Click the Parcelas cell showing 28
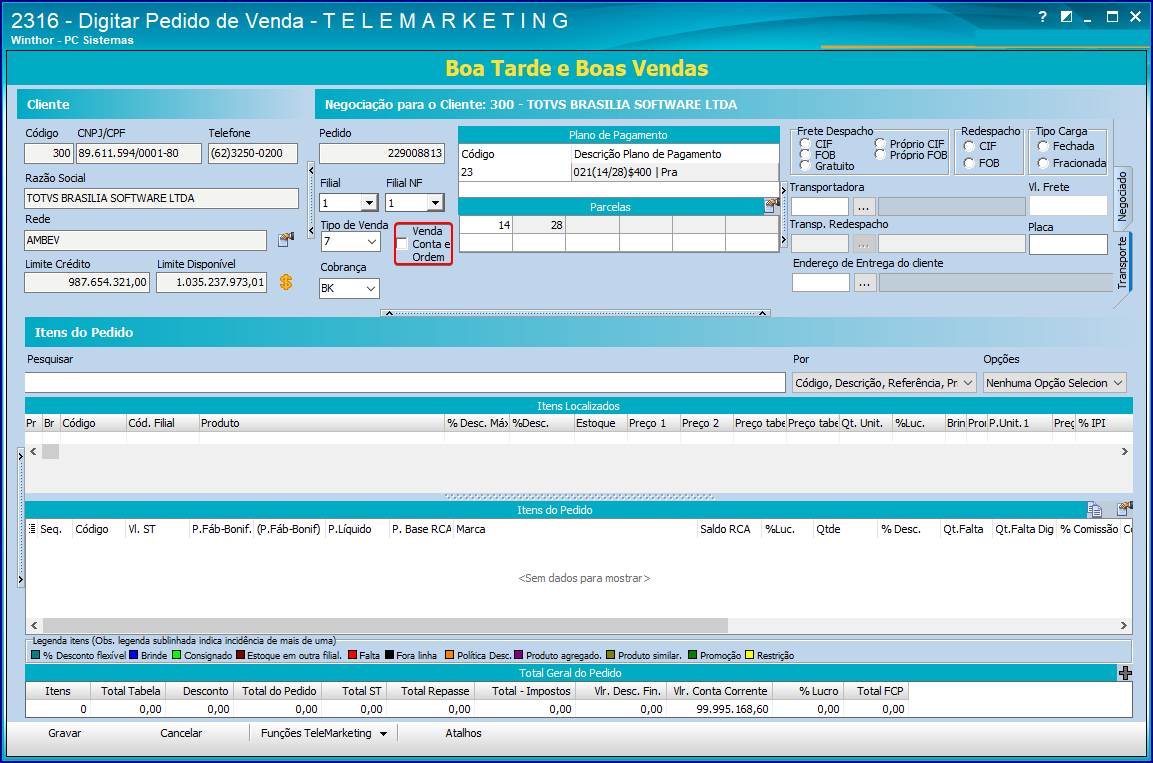Viewport: 1153px width, 763px height. (539, 225)
